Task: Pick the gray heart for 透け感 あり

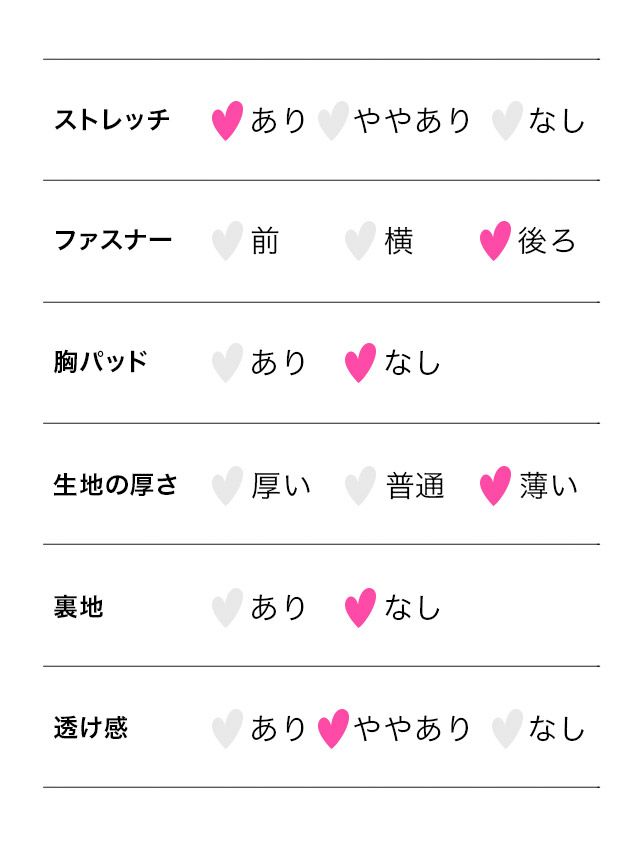Action: point(228,729)
